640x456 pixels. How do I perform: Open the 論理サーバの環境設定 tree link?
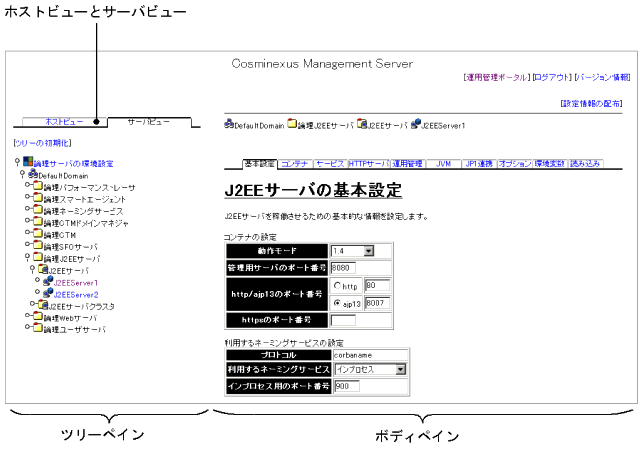(73, 164)
